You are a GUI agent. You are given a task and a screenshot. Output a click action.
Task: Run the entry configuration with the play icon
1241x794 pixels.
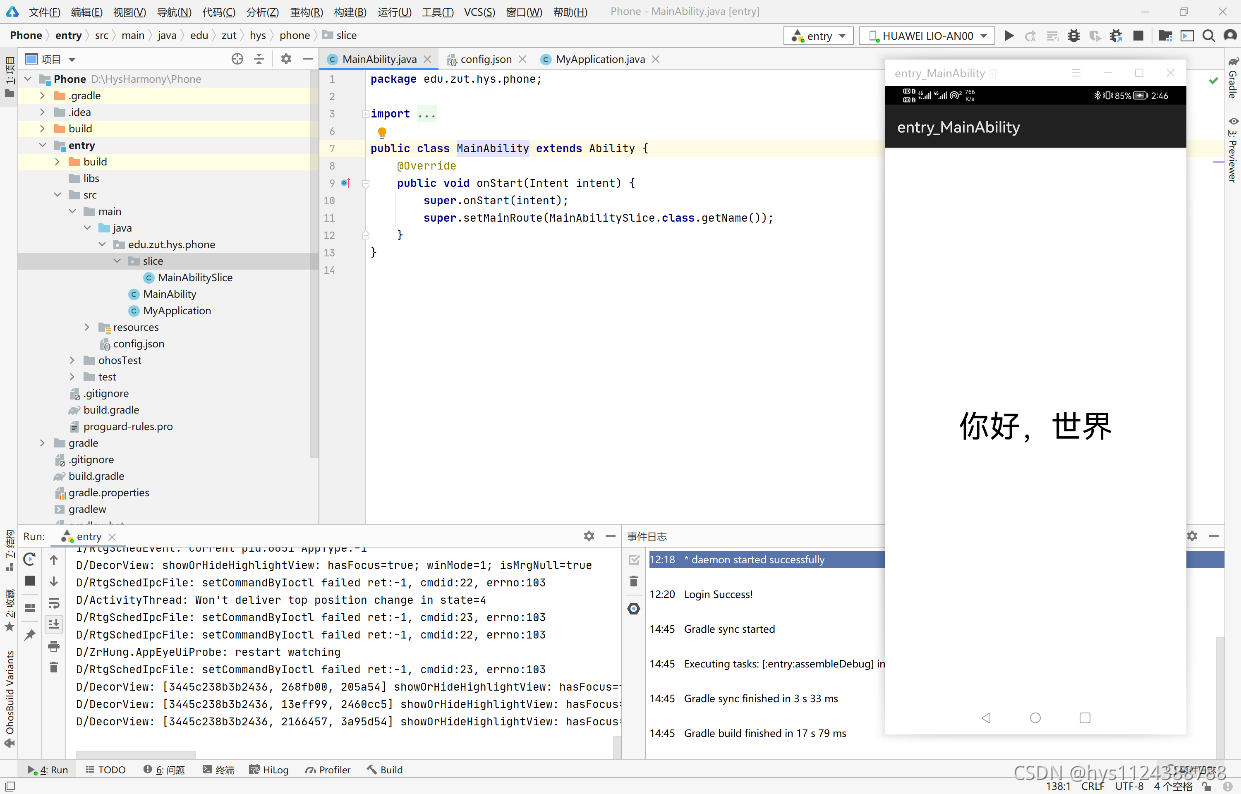(1009, 35)
